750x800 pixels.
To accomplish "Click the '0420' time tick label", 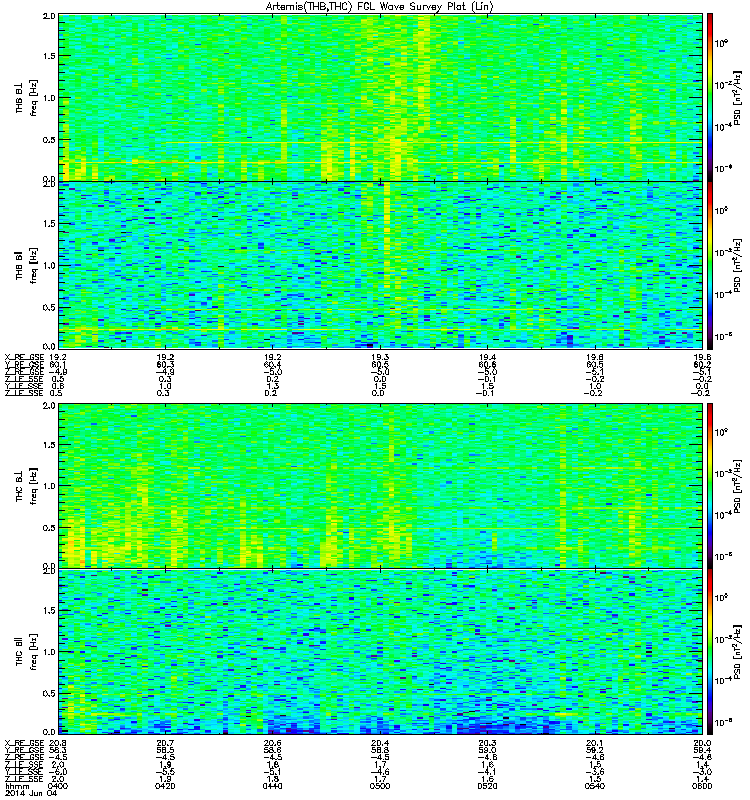I will pyautogui.click(x=165, y=786).
